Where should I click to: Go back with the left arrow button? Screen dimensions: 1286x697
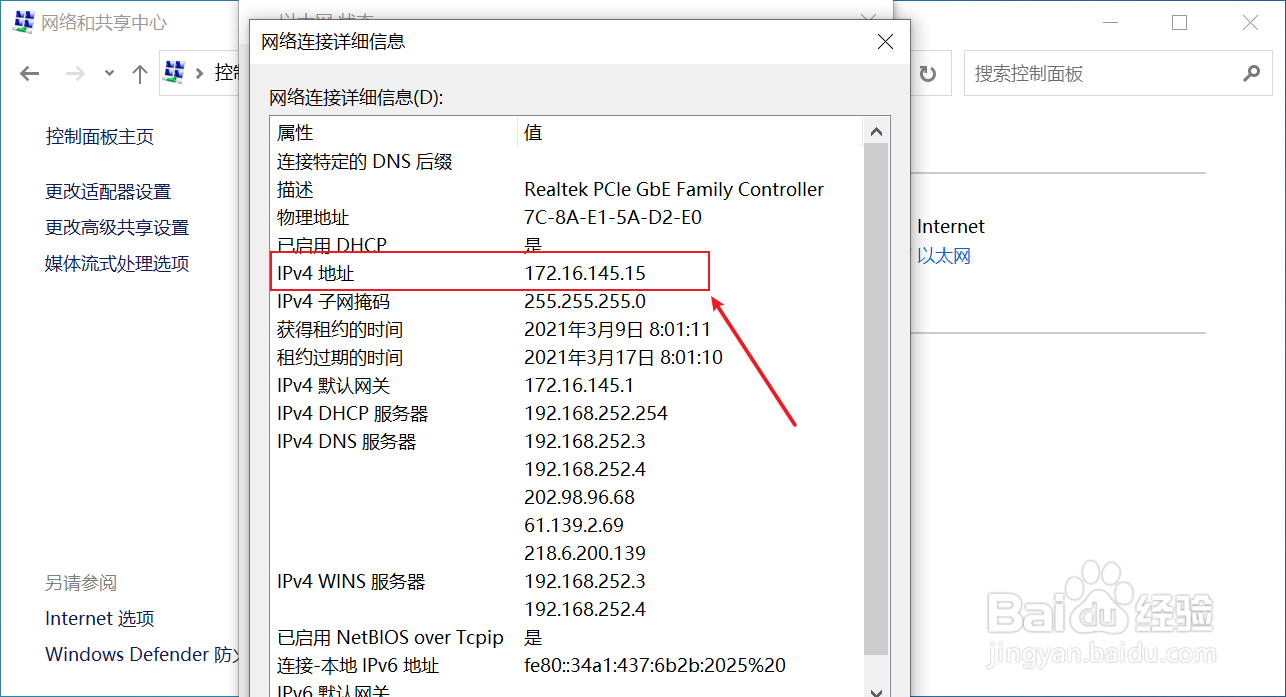pos(30,73)
